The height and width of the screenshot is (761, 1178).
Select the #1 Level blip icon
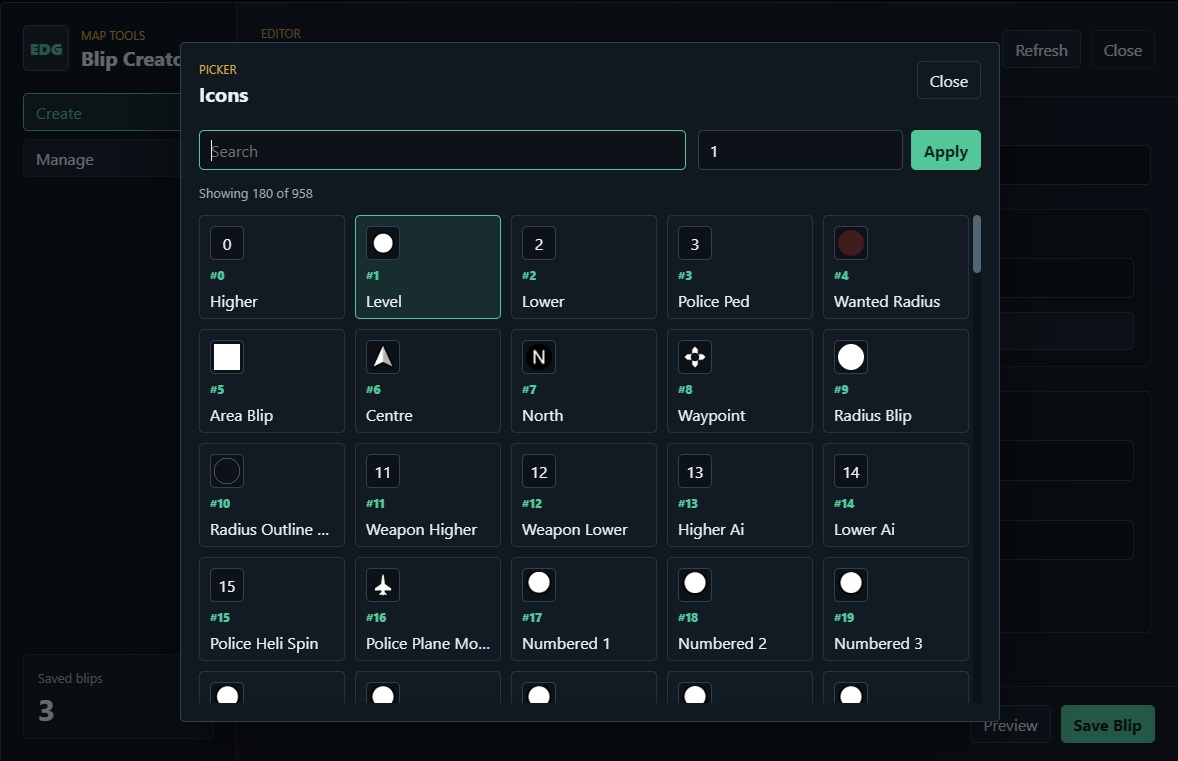(427, 267)
